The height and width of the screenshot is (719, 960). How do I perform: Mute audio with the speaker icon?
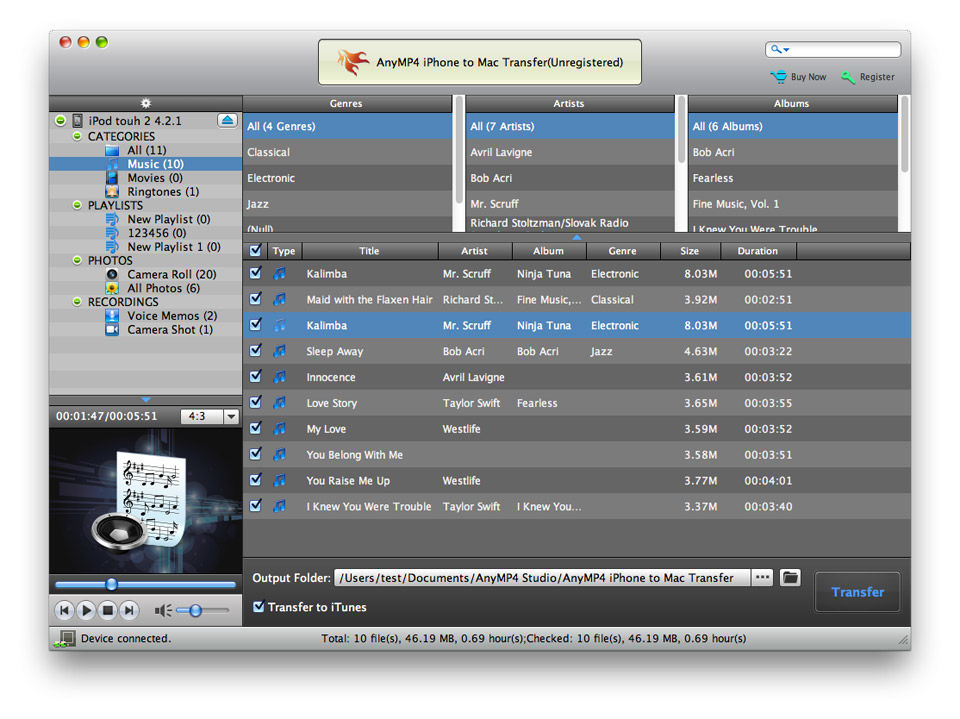coord(162,610)
